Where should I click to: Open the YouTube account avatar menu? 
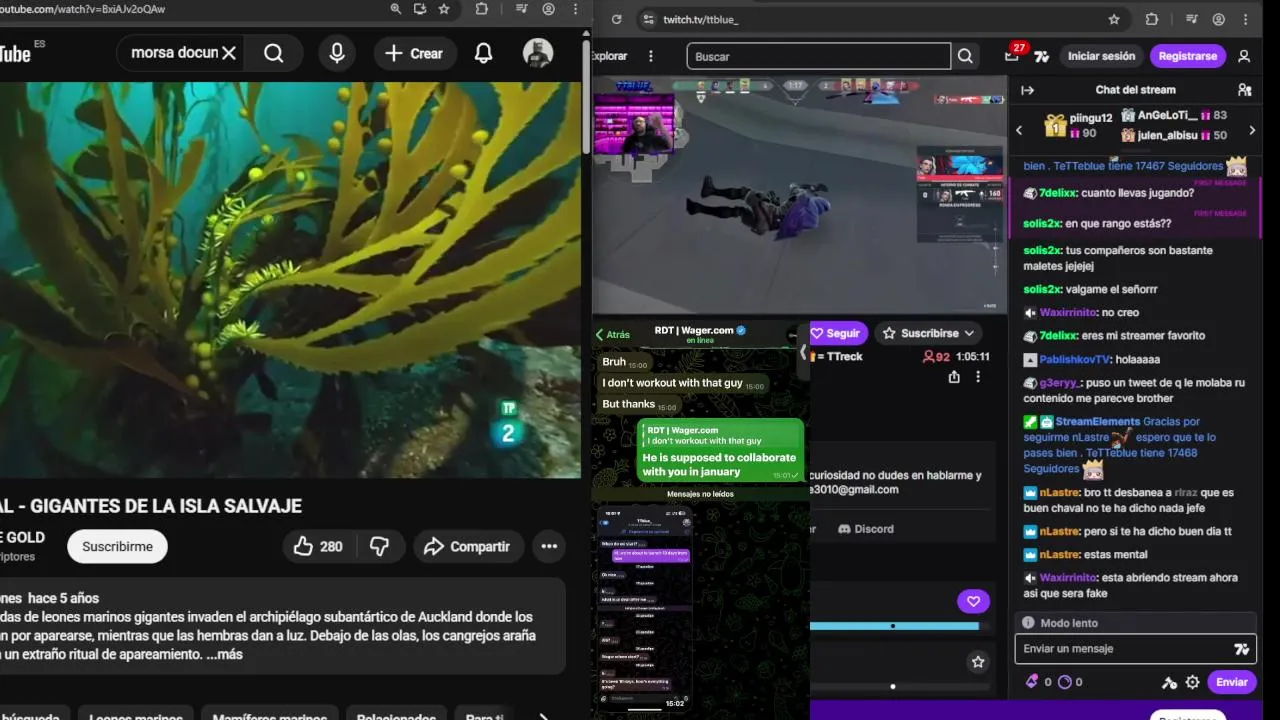538,53
